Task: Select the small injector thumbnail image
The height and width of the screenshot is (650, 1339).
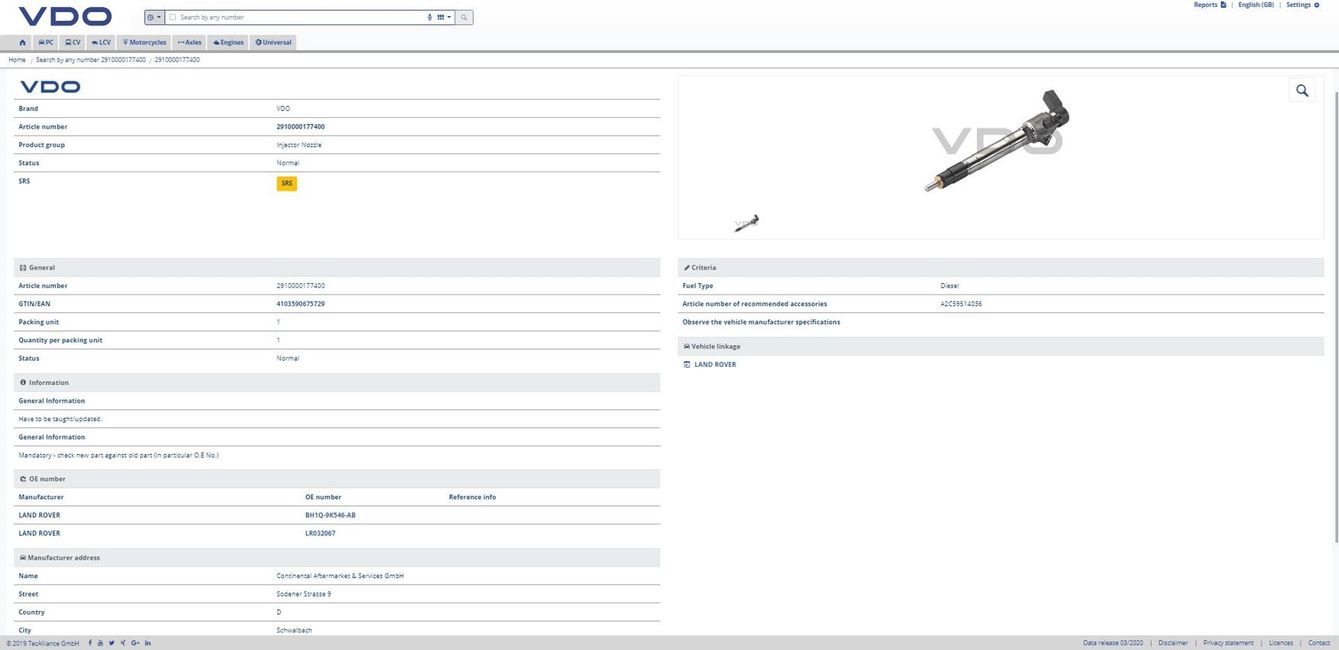Action: coord(746,223)
